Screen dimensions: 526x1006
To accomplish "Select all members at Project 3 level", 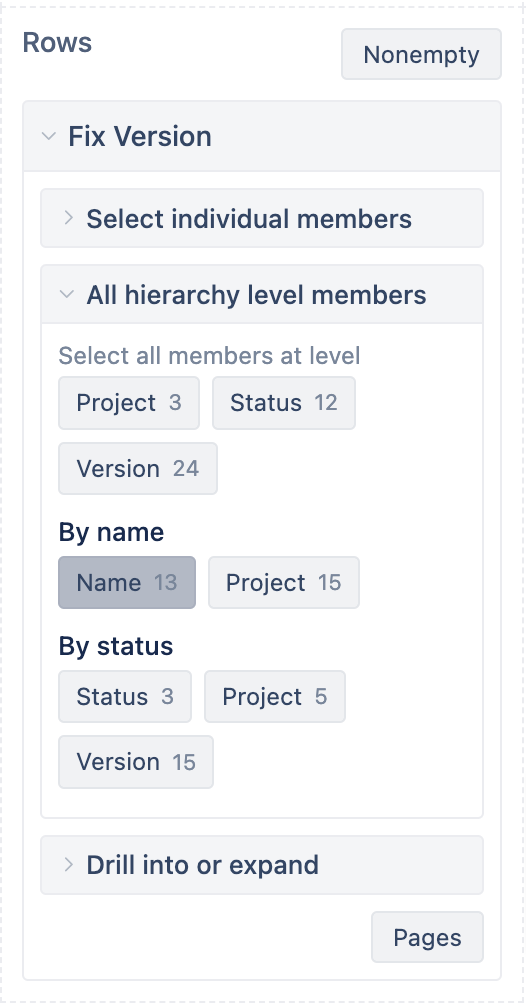I will point(129,403).
